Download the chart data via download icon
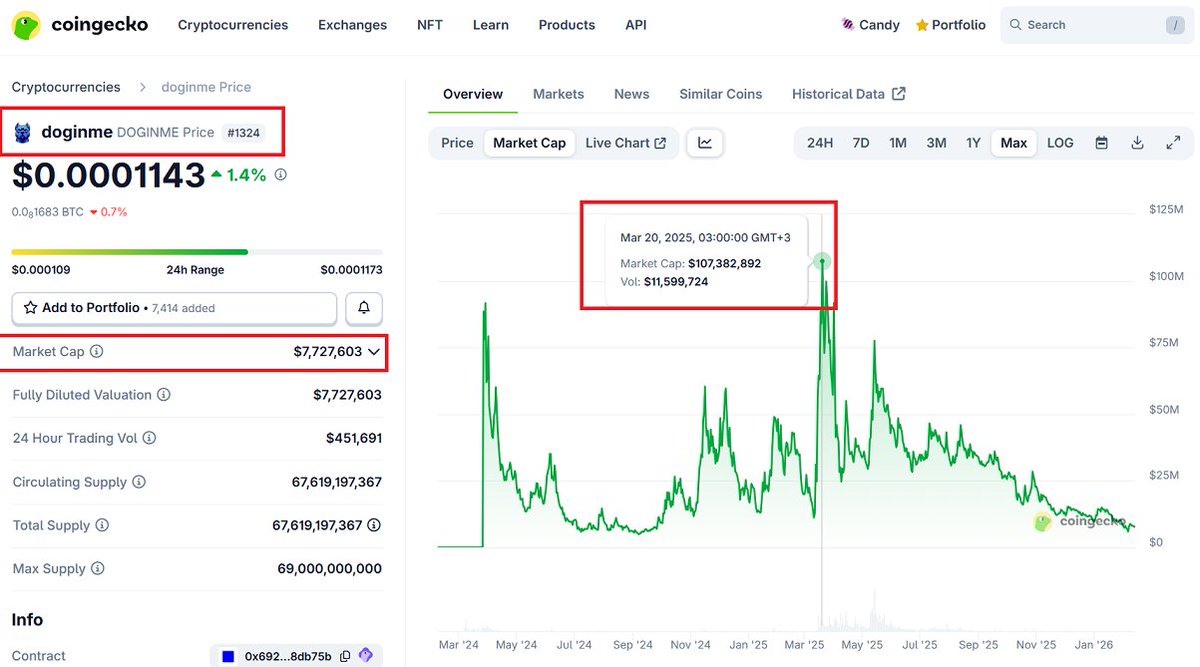The height and width of the screenshot is (667, 1200). point(1137,143)
